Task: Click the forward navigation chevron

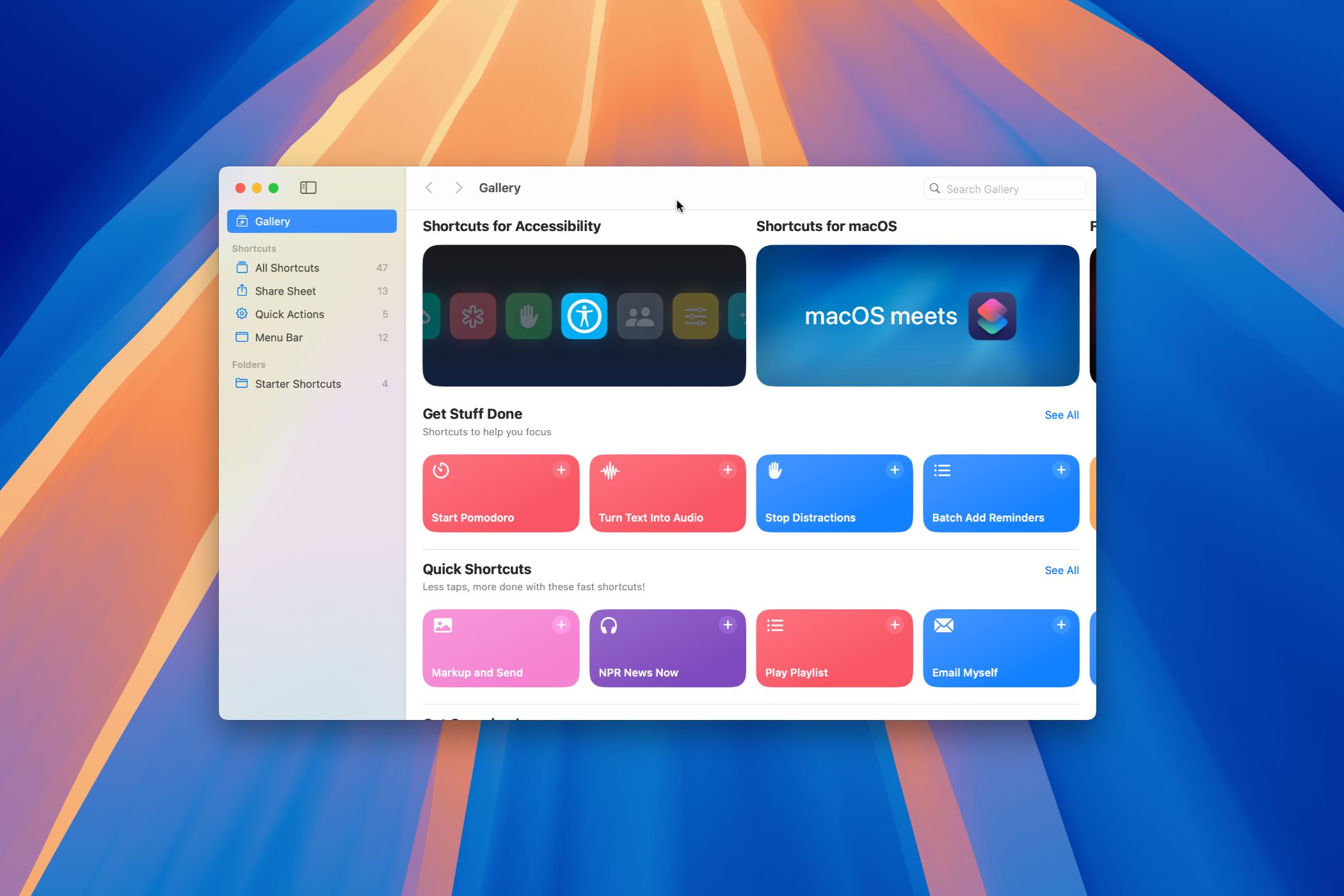Action: tap(458, 188)
